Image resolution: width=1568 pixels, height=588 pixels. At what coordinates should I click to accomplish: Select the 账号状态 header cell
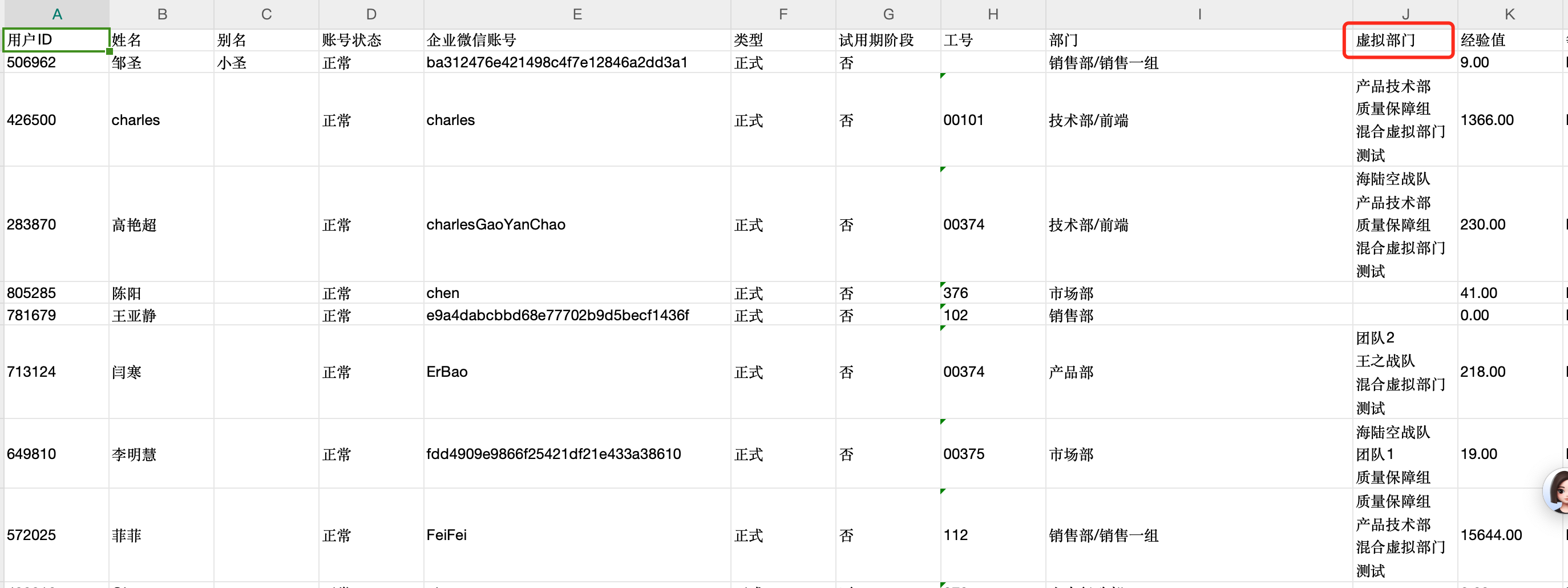click(370, 40)
